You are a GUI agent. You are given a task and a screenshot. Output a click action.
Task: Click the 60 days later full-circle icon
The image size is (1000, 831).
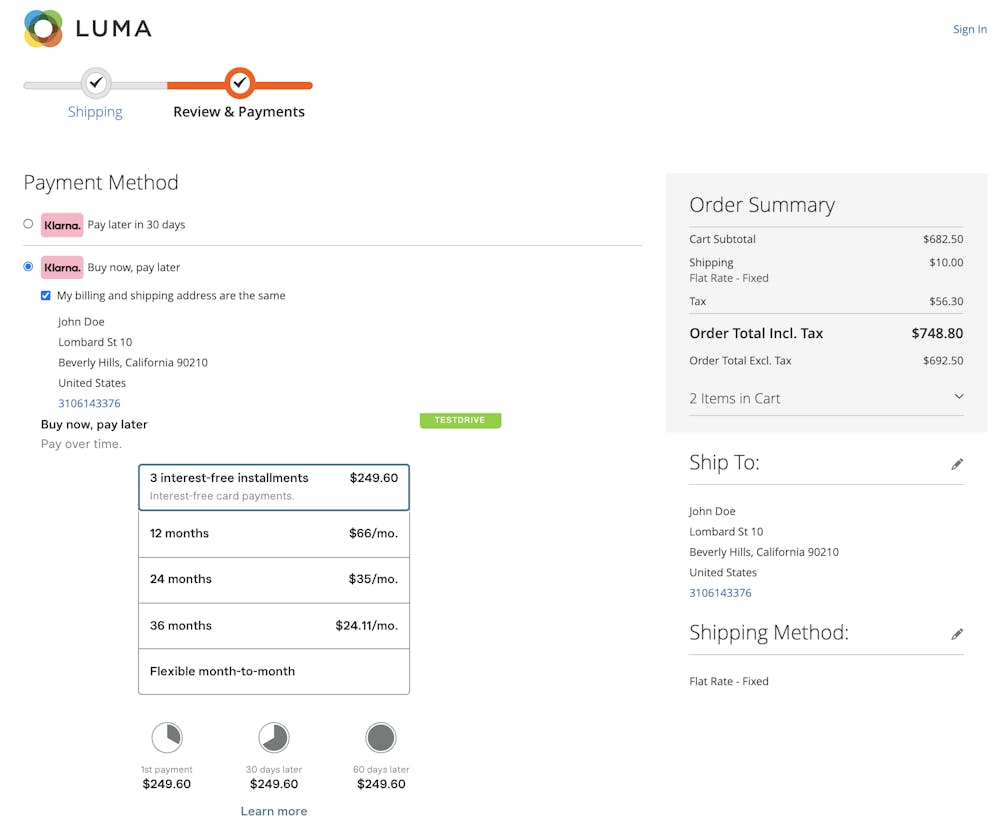tap(381, 738)
